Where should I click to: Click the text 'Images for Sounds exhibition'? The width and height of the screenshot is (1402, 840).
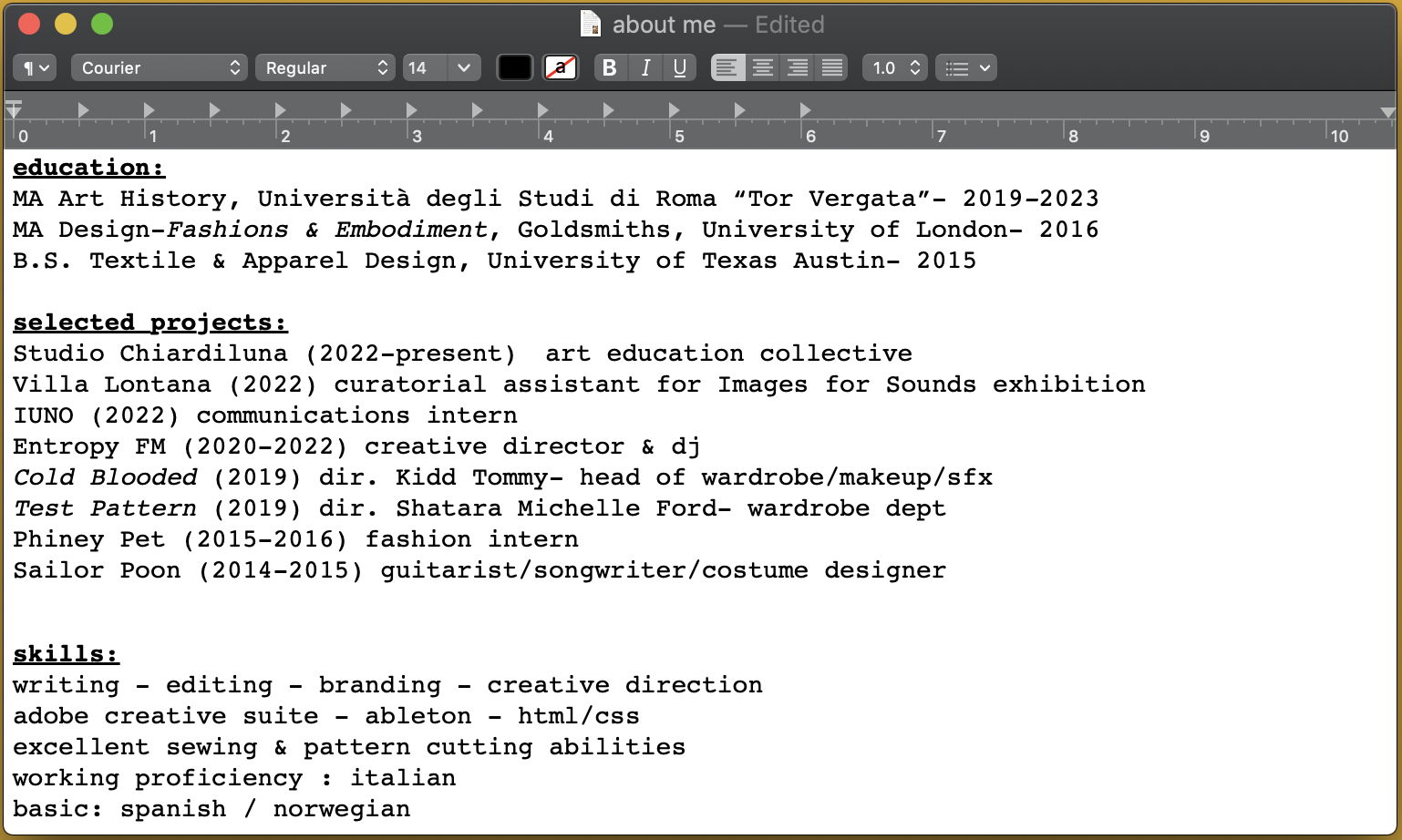click(932, 384)
